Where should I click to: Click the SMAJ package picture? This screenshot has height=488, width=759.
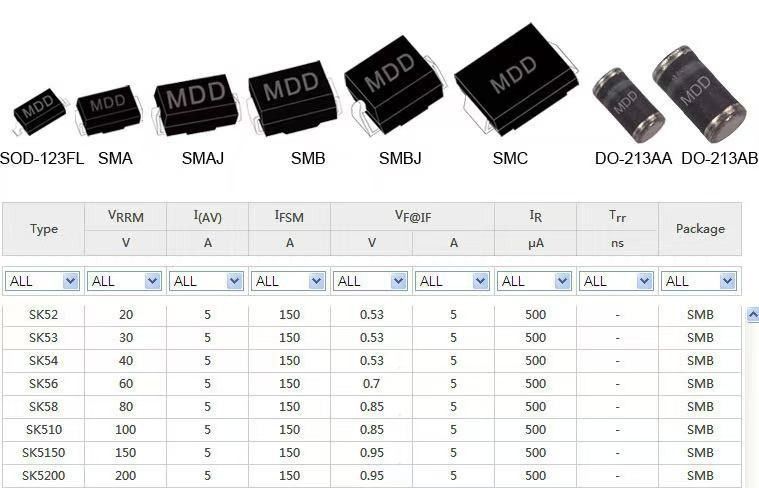(x=196, y=102)
